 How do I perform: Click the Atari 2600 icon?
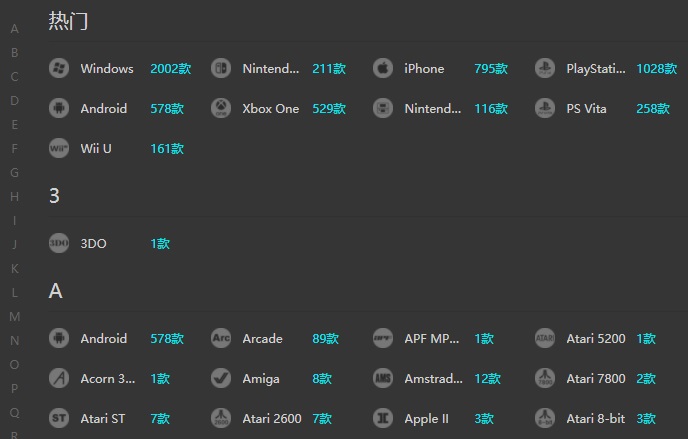[221, 418]
